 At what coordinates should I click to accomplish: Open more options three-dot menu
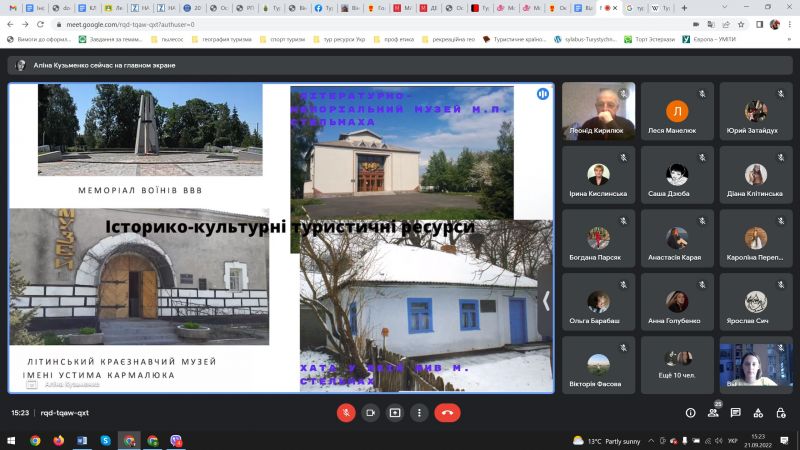click(419, 413)
